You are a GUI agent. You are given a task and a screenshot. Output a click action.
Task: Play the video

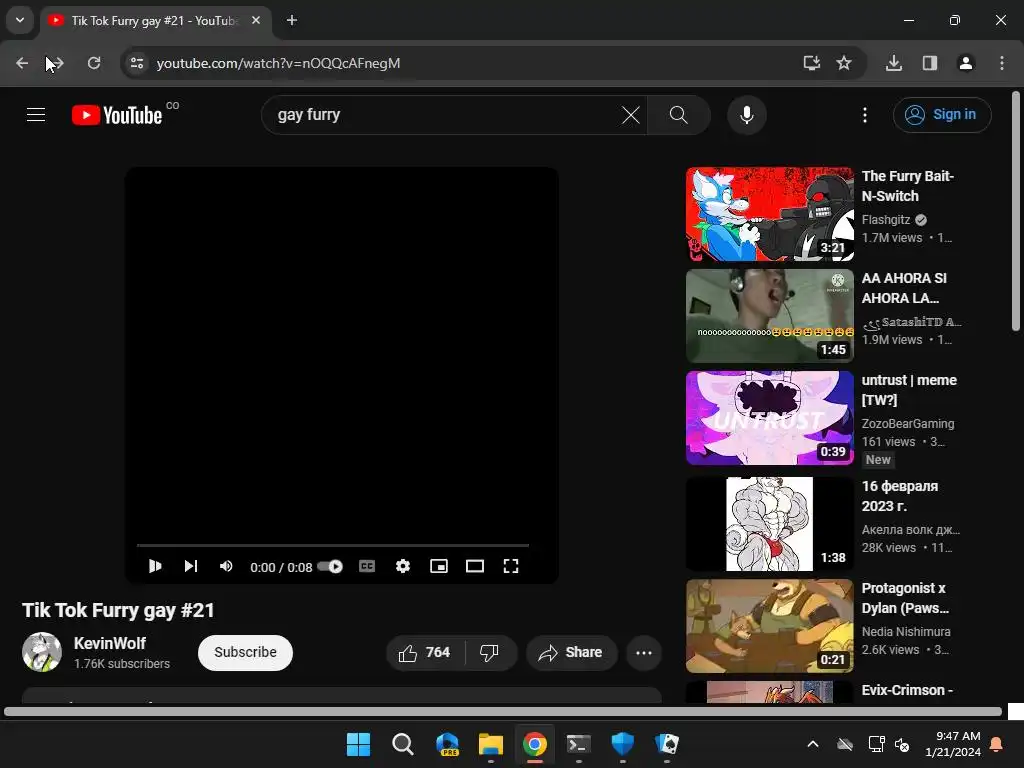point(155,566)
